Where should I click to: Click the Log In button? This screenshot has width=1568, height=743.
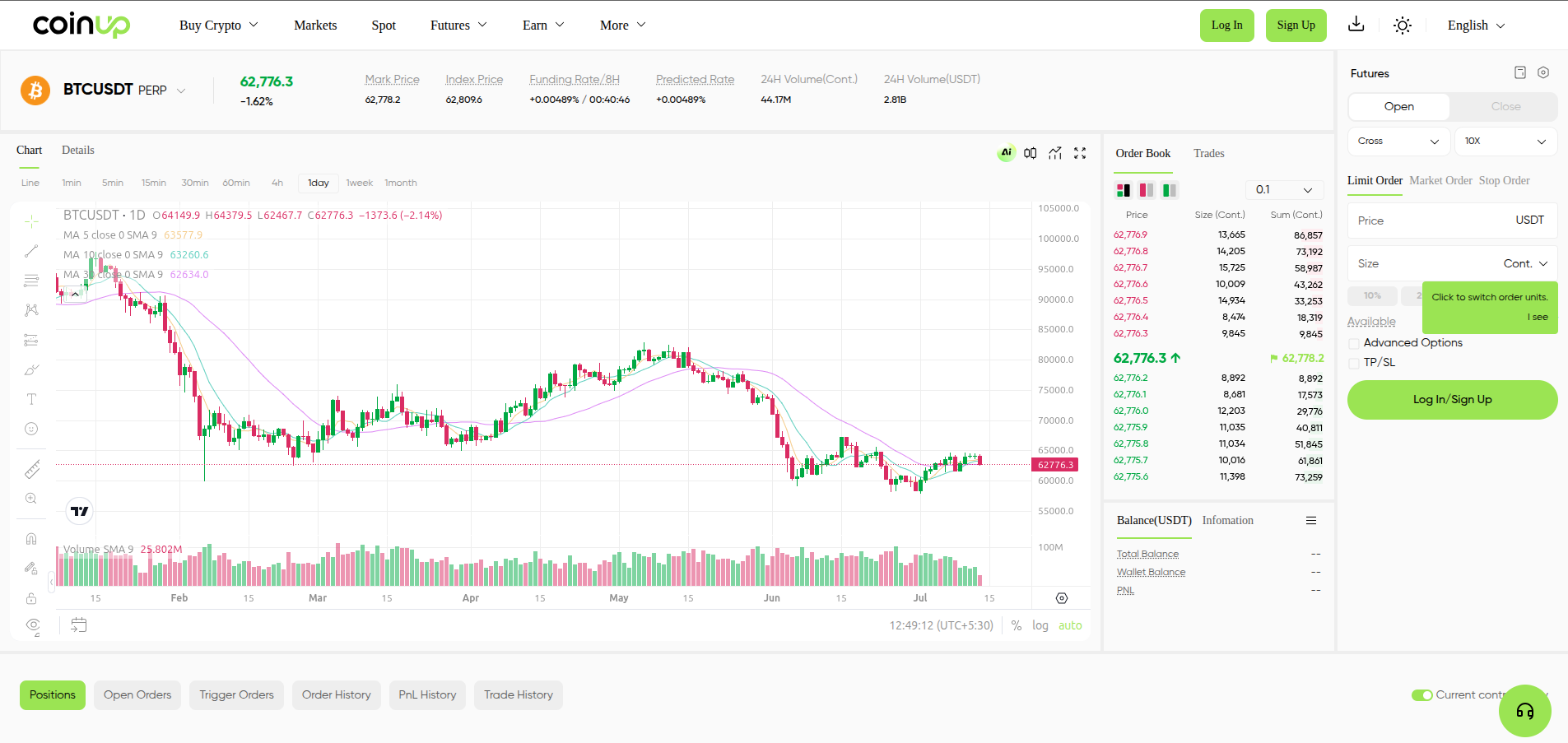(1226, 26)
